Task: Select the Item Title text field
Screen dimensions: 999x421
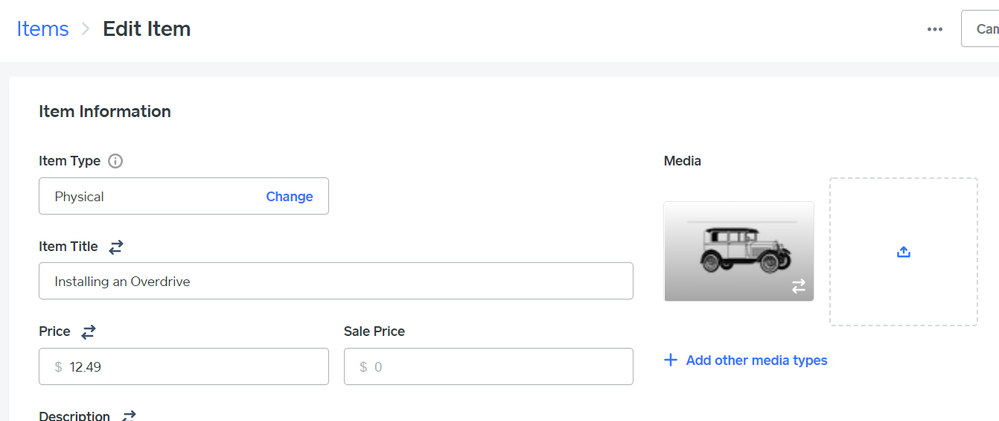Action: 336,282
